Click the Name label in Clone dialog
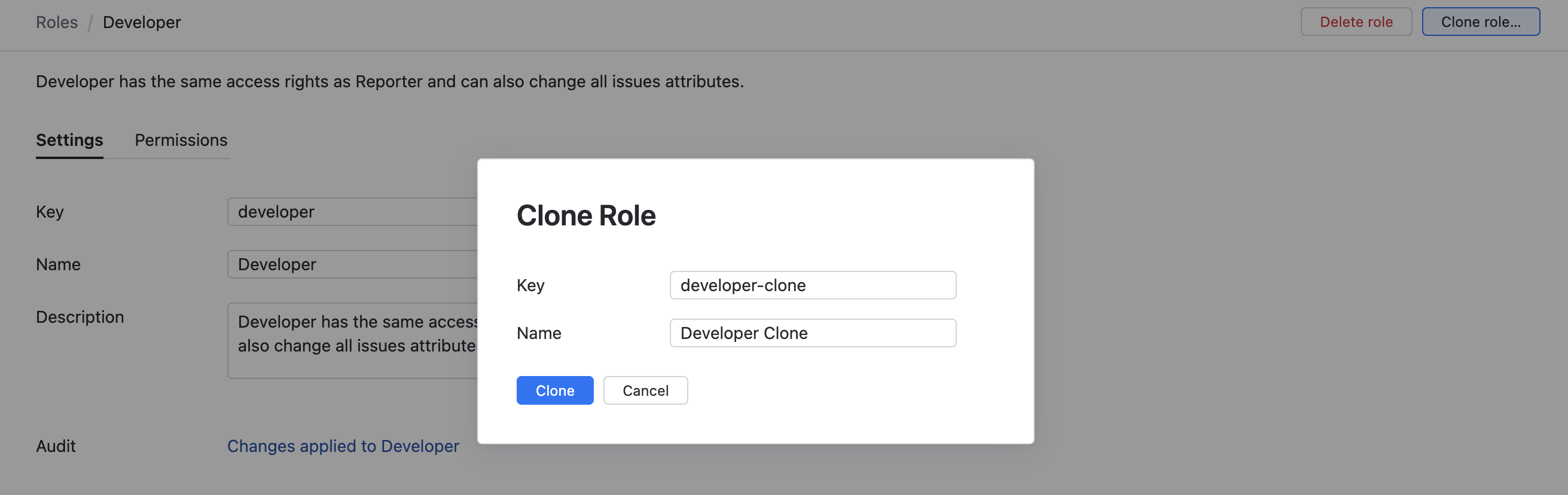The width and height of the screenshot is (1568, 495). click(x=539, y=333)
